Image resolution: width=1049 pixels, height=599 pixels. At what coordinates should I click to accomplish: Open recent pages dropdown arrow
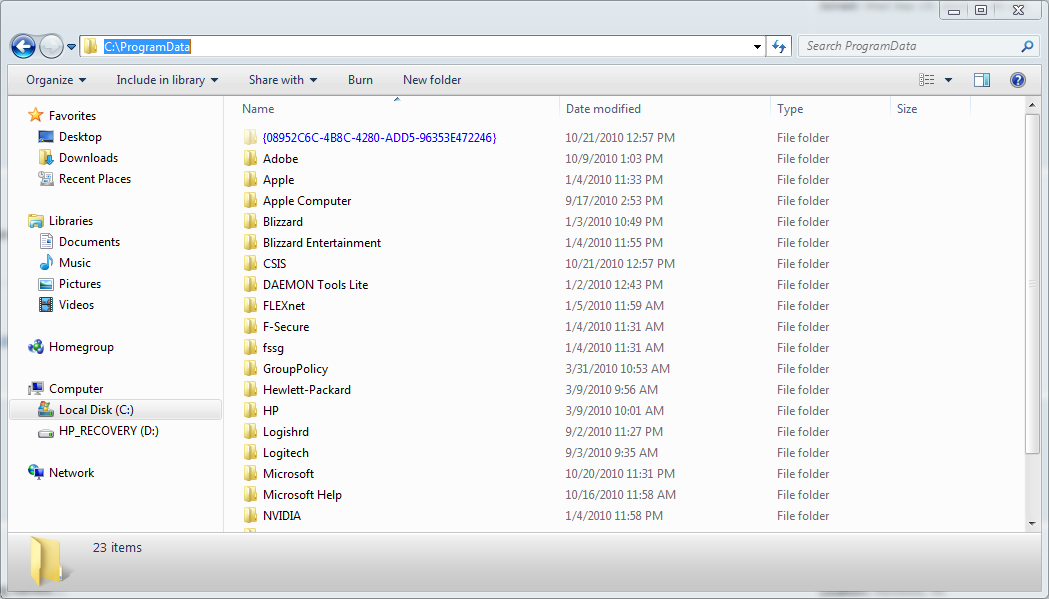[x=72, y=47]
